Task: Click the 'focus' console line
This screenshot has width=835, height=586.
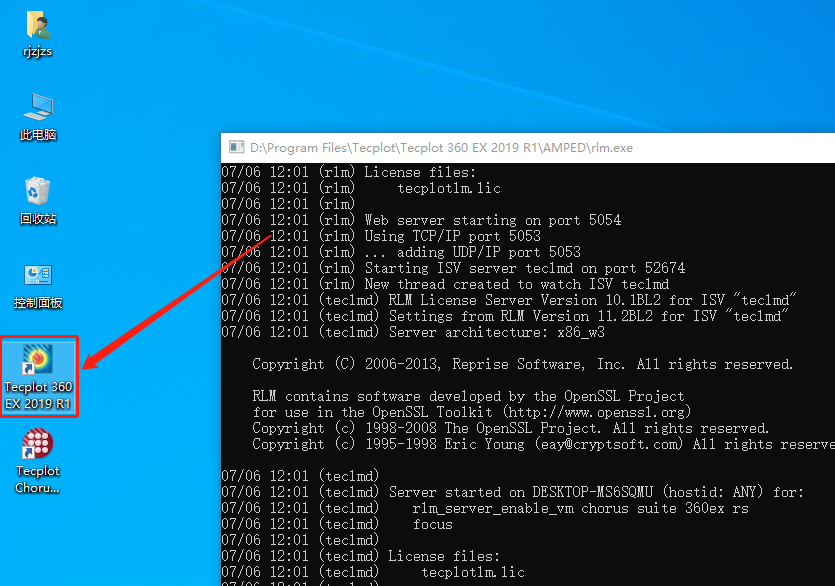Action: click(432, 524)
